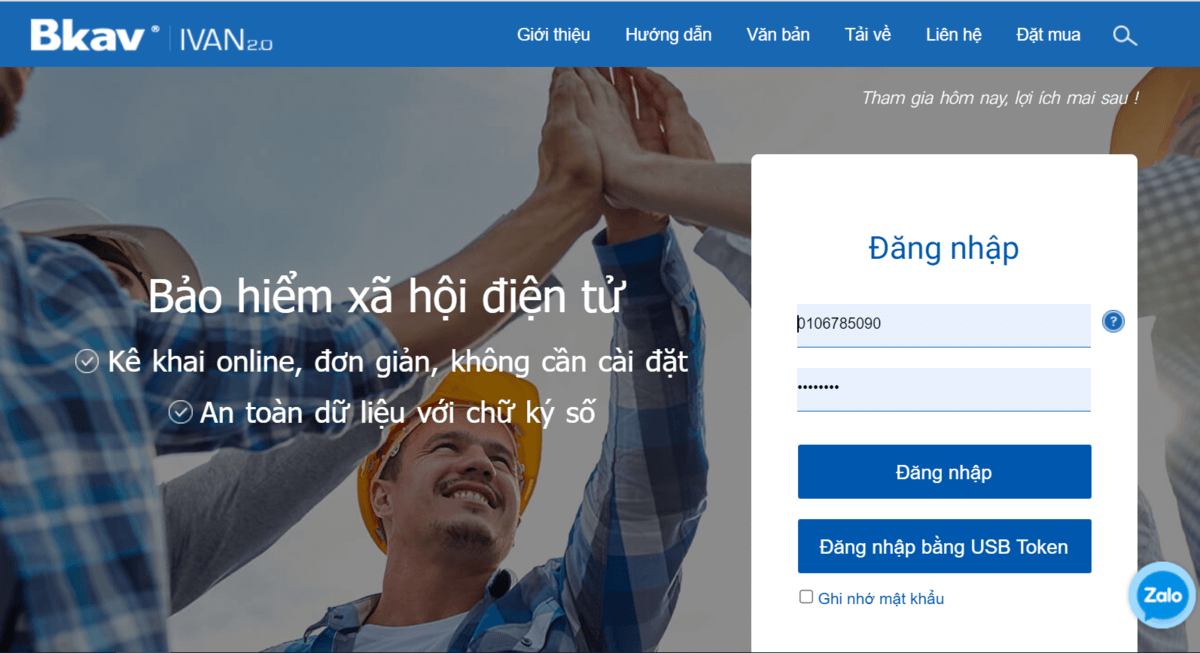Focus the username field containing 0106785090

coord(943,324)
